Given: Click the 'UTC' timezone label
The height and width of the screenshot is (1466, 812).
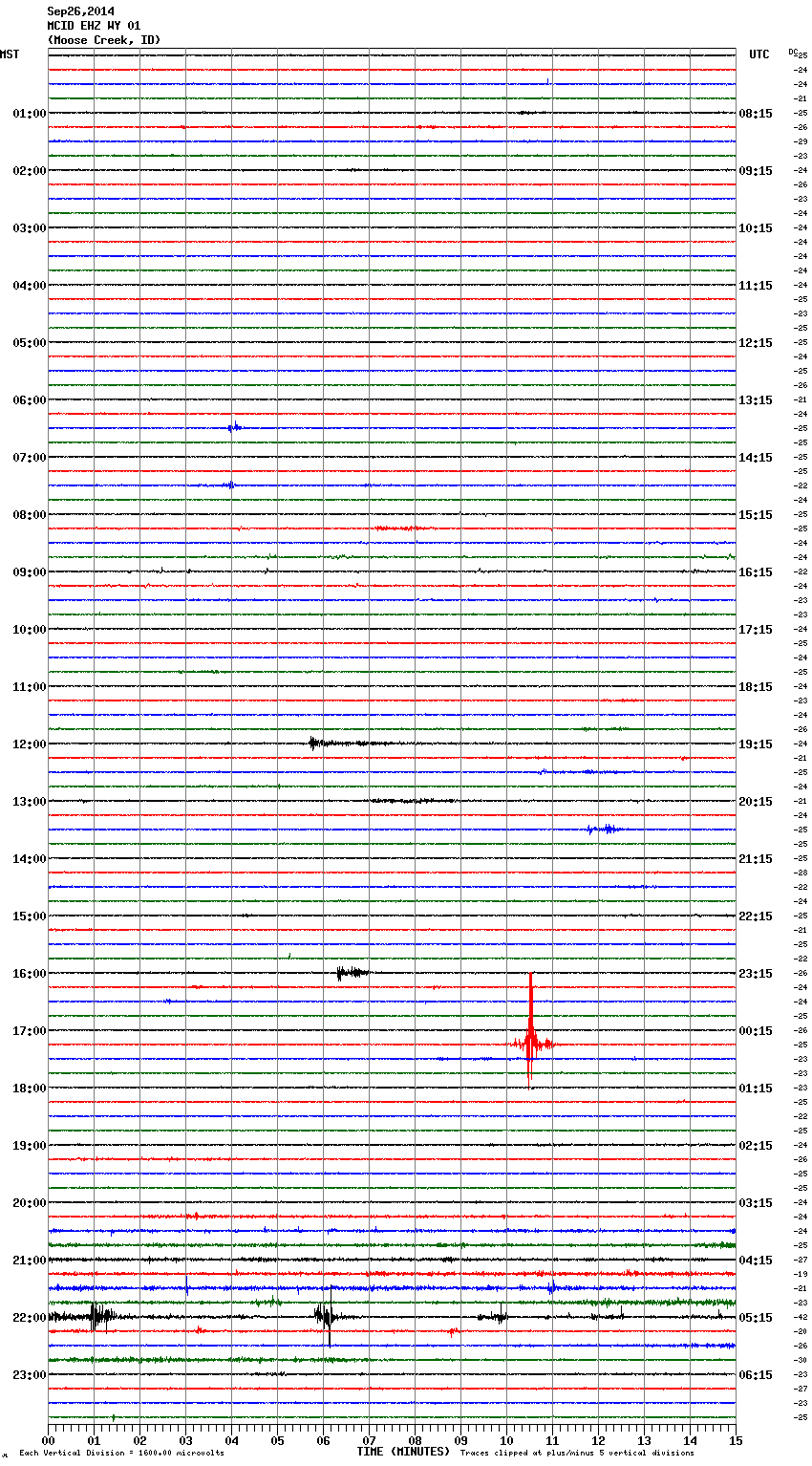Looking at the screenshot, I should (x=759, y=54).
